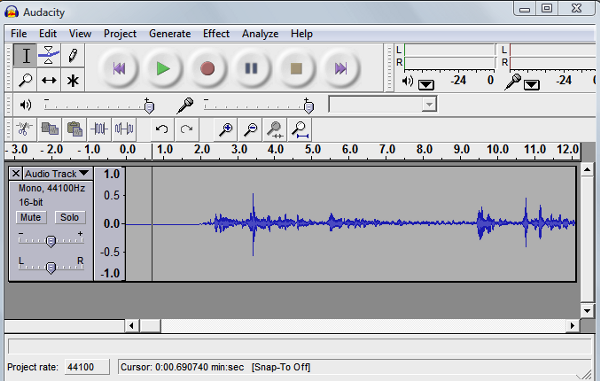Viewport: 600px width, 381px height.
Task: Open the View menu
Action: [x=80, y=34]
